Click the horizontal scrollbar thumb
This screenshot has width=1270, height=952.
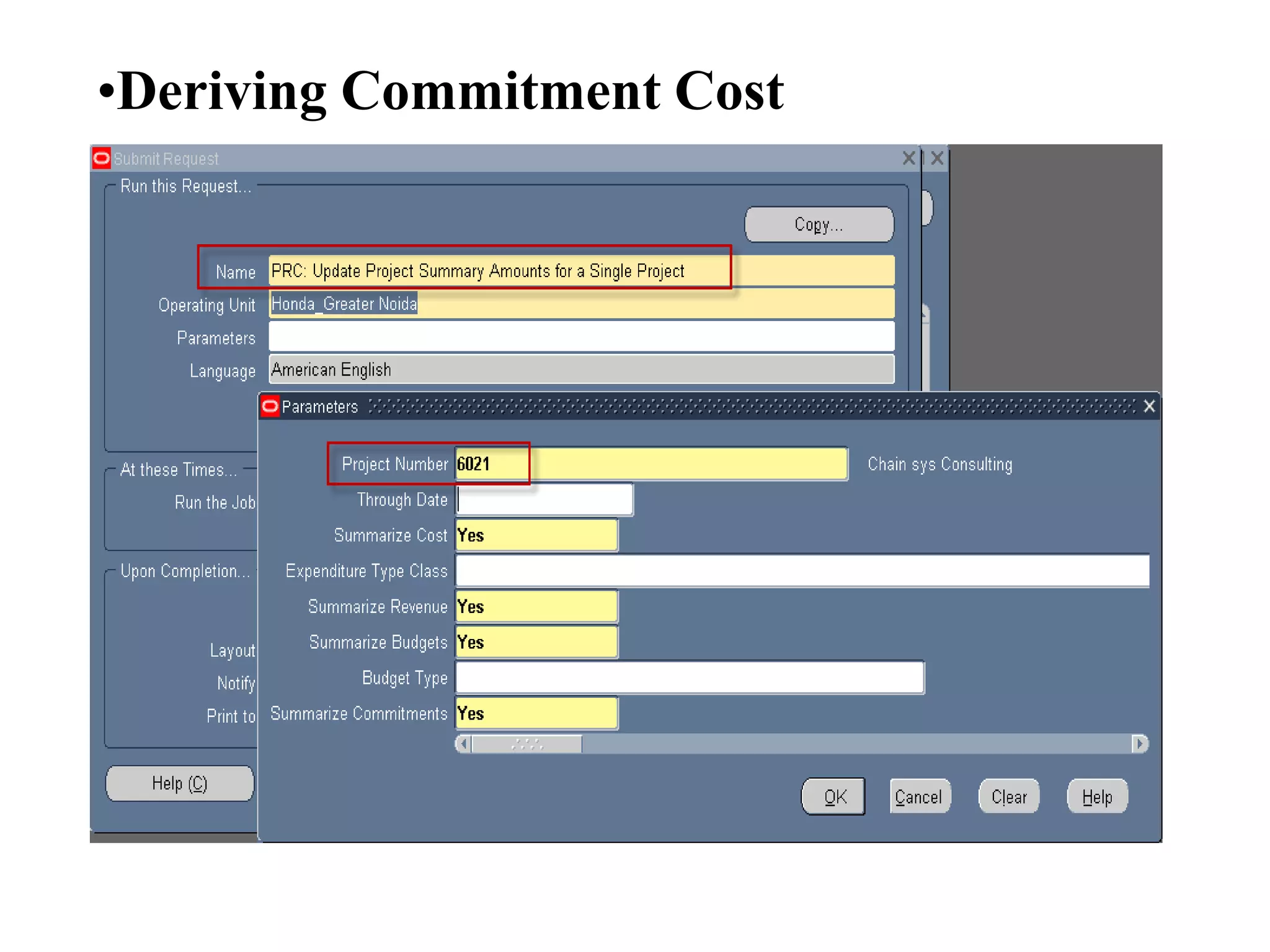[527, 744]
